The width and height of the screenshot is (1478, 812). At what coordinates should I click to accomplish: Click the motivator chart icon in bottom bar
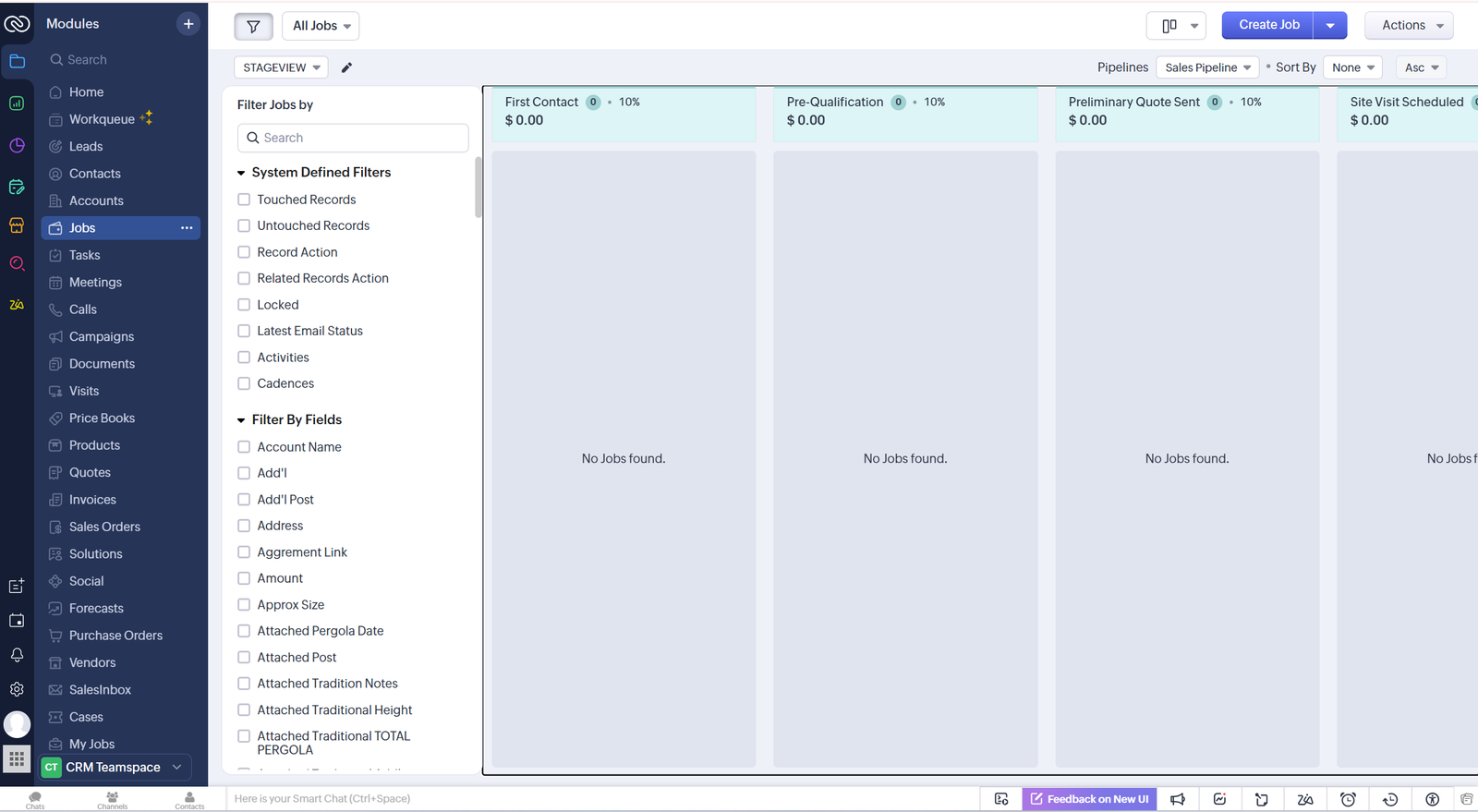[1219, 799]
